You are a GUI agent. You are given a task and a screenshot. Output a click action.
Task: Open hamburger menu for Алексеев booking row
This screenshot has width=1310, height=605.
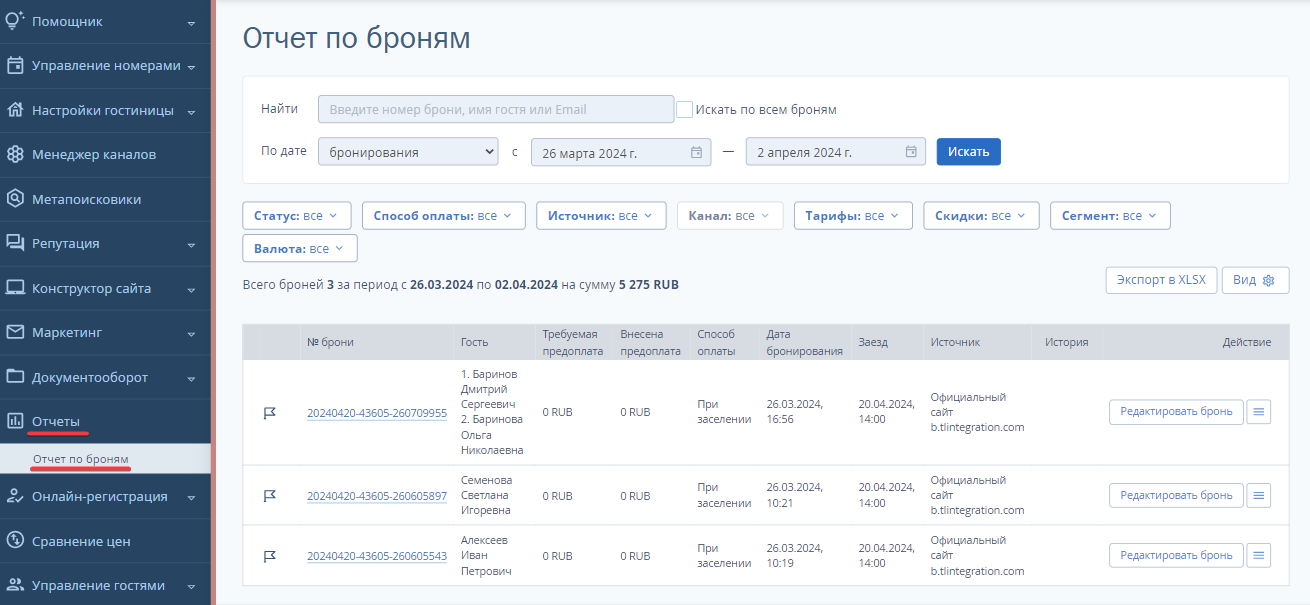(x=1259, y=555)
